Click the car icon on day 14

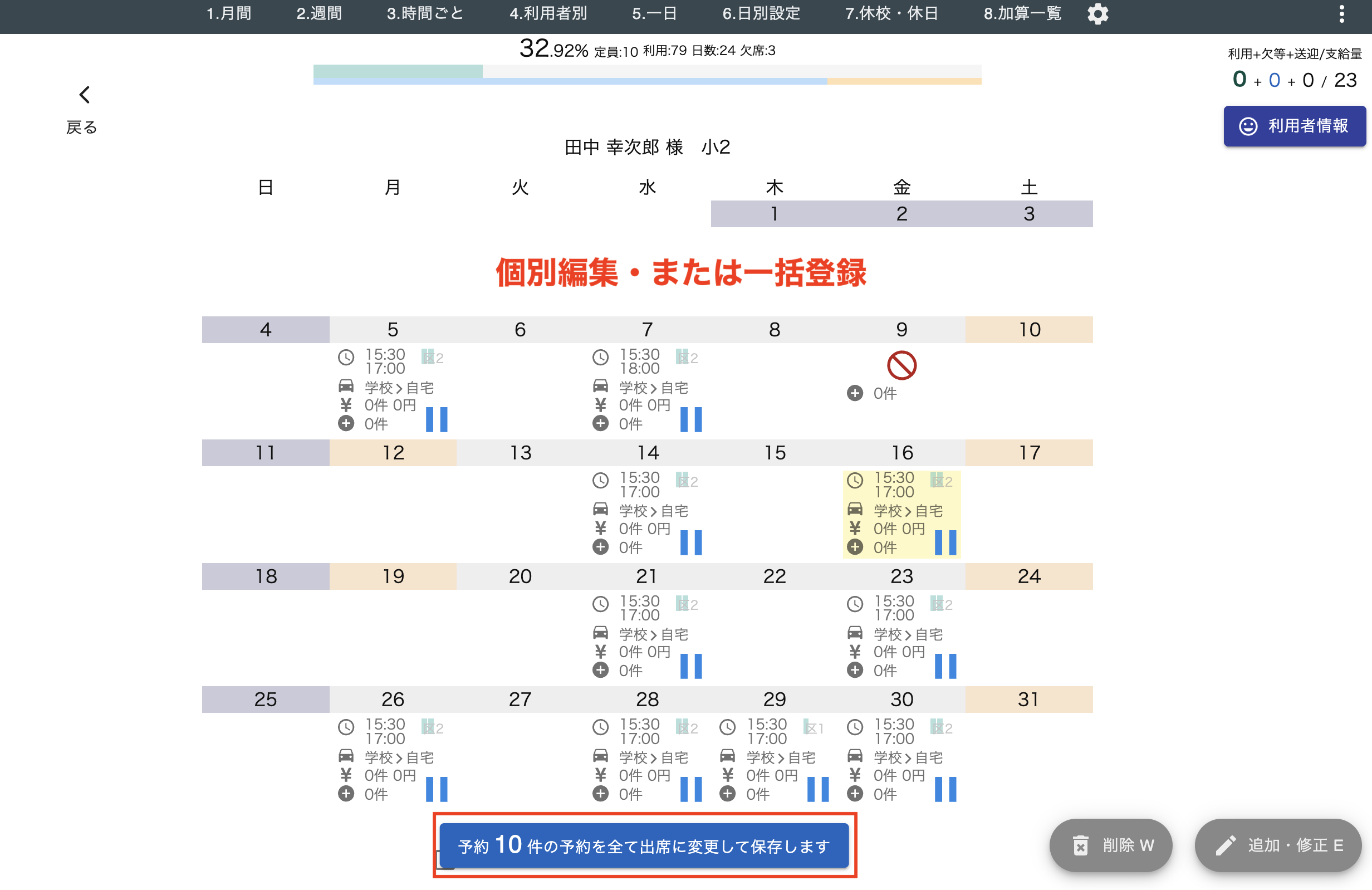tap(600, 509)
